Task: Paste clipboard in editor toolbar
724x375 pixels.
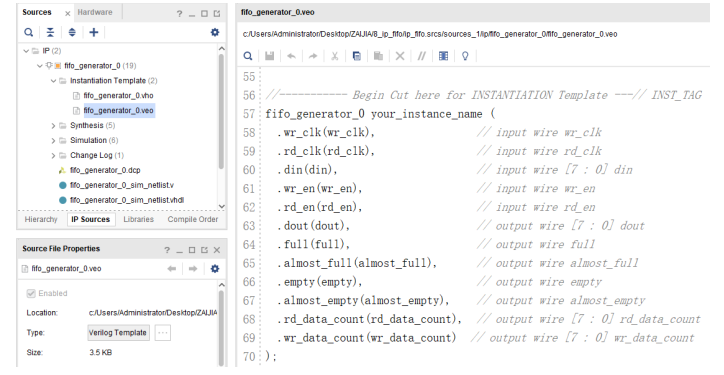Action: point(378,56)
